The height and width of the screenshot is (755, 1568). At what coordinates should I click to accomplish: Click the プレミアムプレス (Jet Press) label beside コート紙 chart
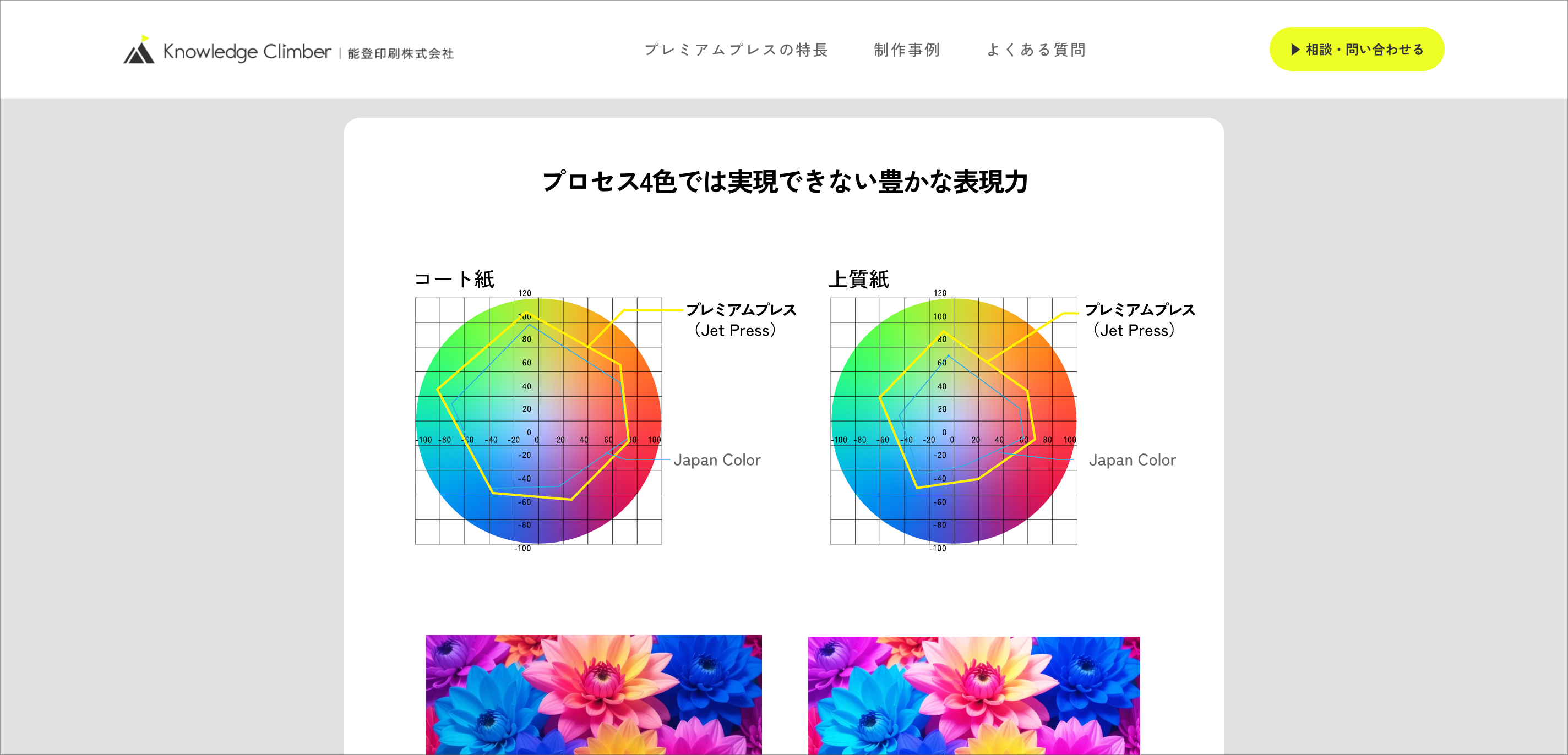click(x=741, y=320)
